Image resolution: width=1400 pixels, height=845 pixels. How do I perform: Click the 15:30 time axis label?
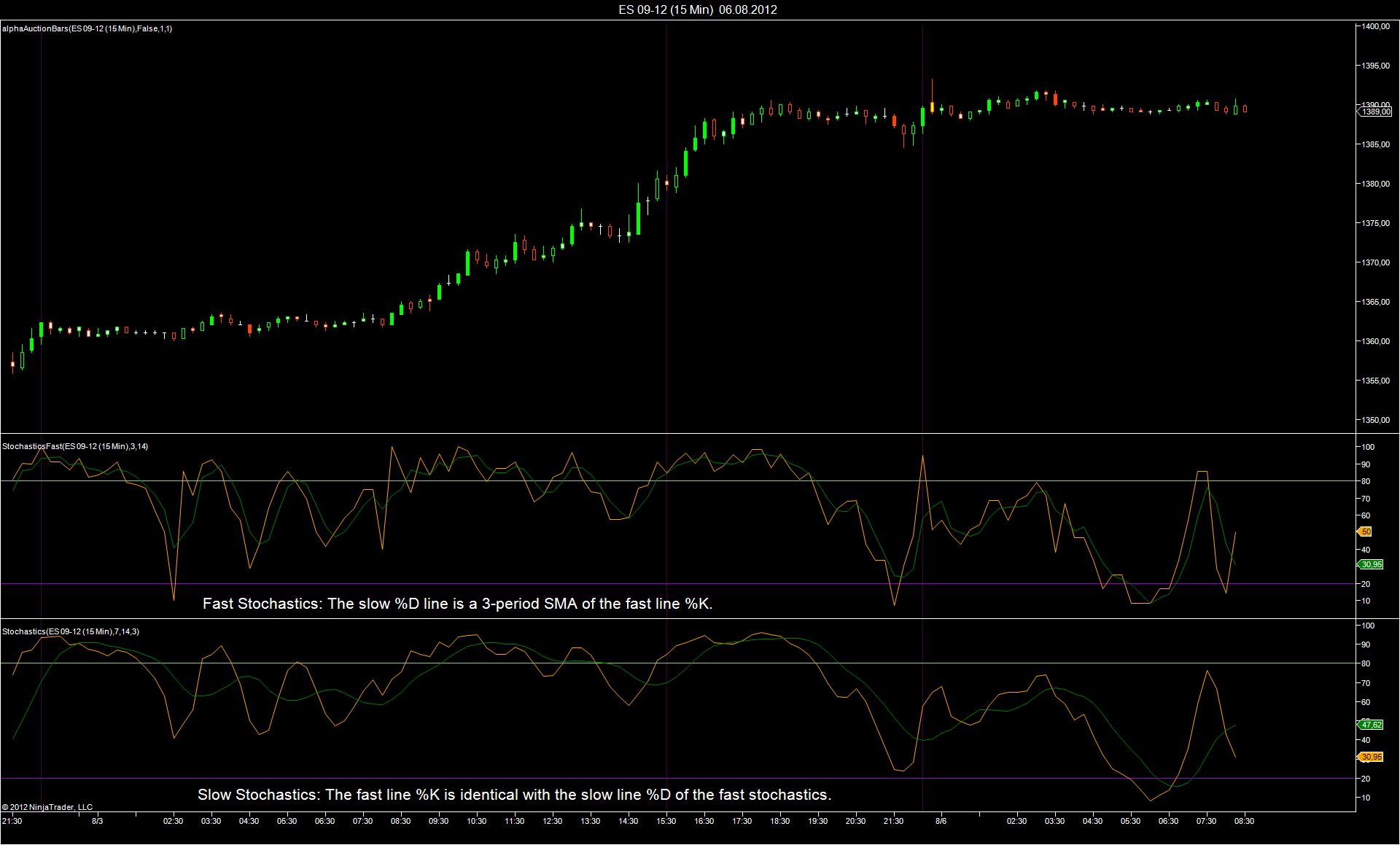(x=666, y=821)
